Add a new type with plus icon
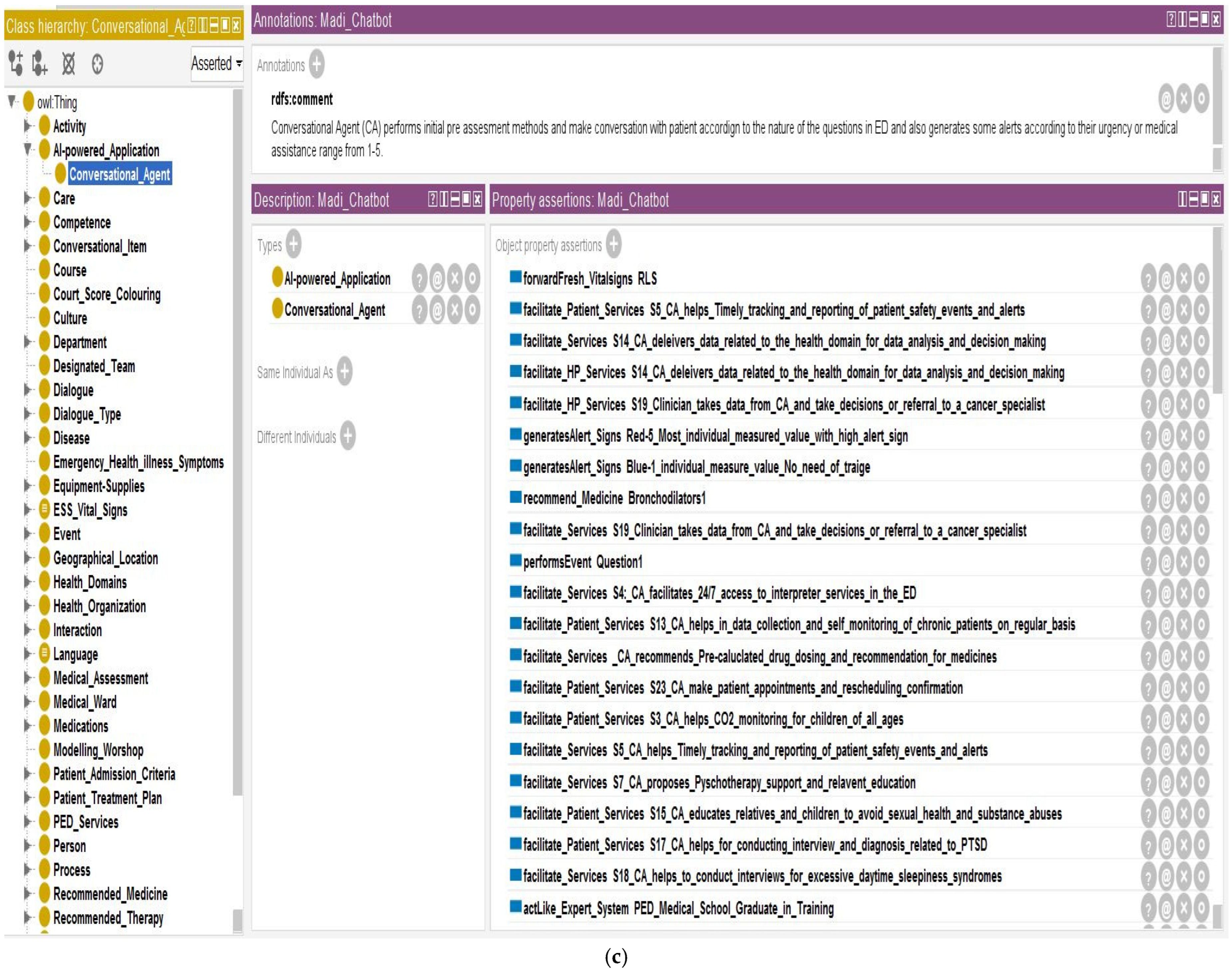Screen dimensions: 1232x972 point(294,245)
